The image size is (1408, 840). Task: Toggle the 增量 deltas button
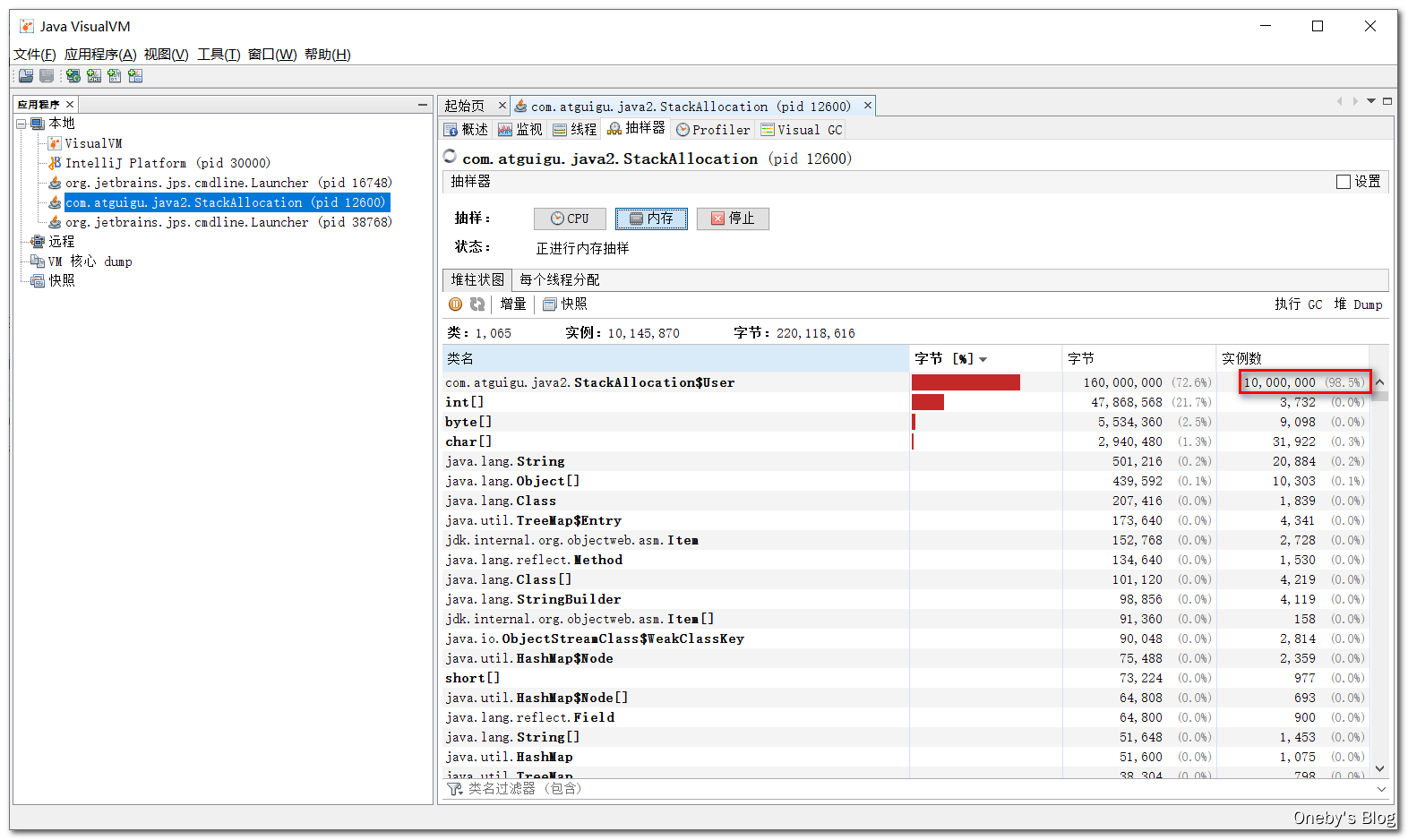tap(513, 304)
